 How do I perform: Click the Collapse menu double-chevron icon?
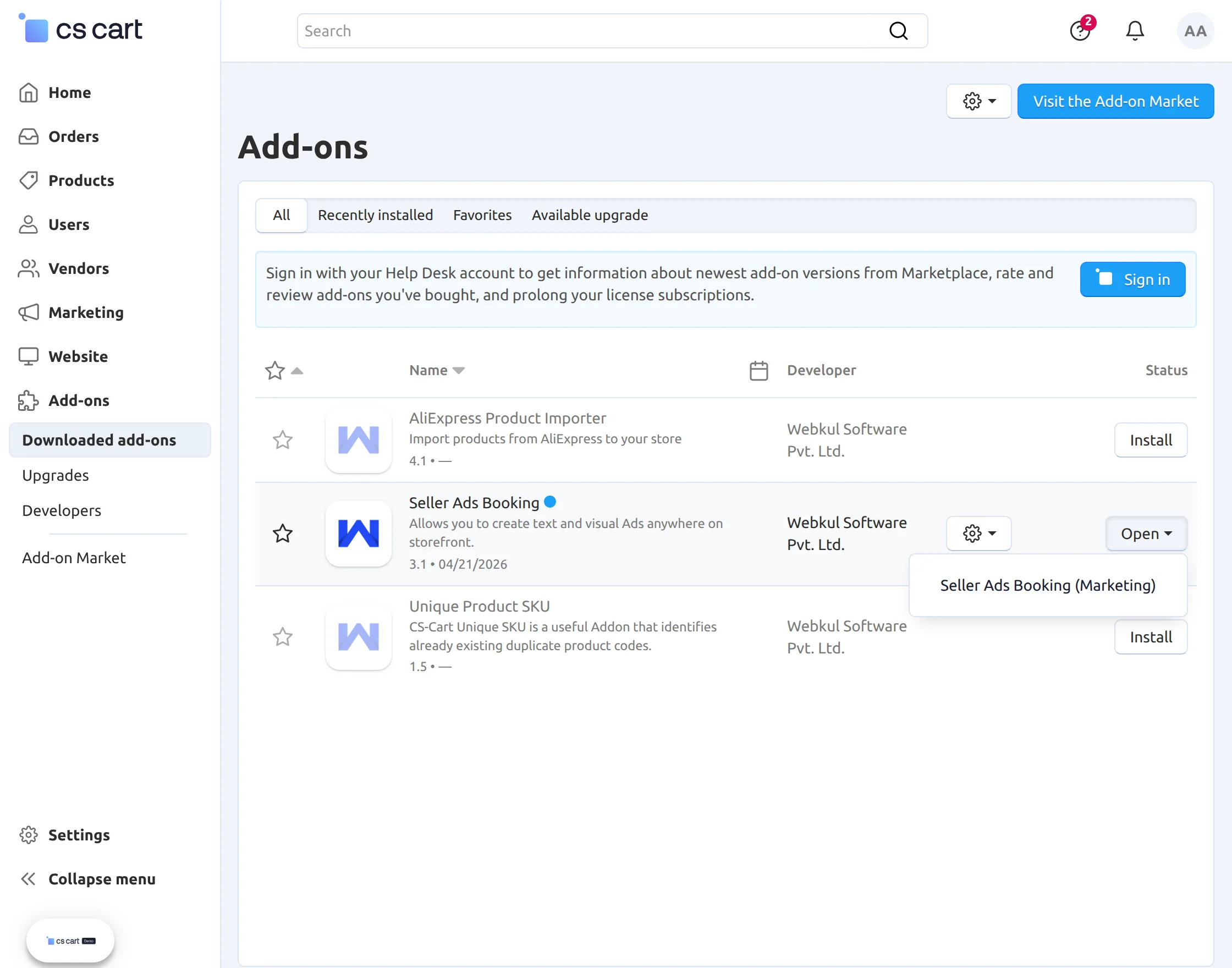click(x=29, y=879)
